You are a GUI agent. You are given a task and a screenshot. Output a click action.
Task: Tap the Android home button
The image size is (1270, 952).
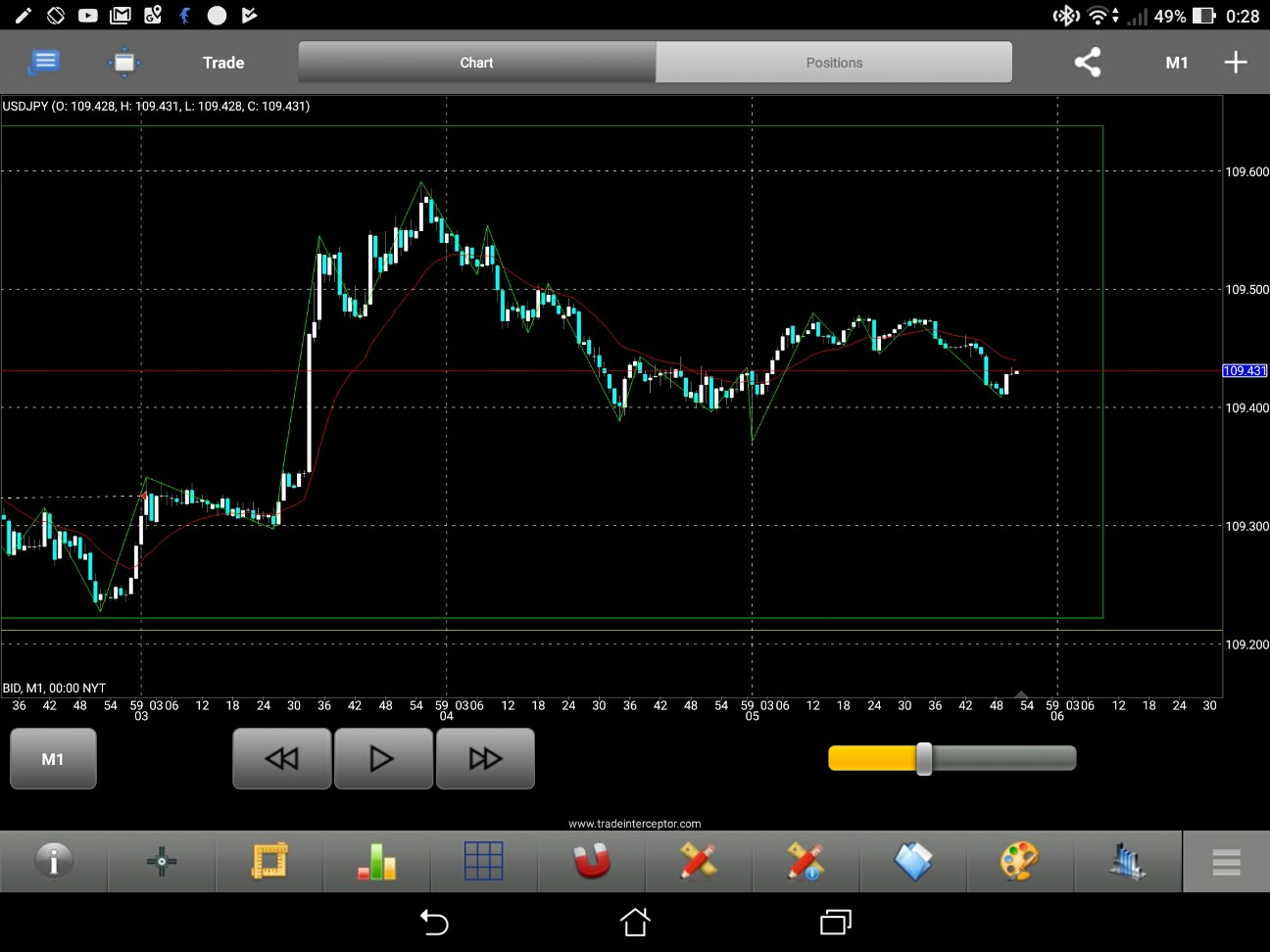coord(635,922)
